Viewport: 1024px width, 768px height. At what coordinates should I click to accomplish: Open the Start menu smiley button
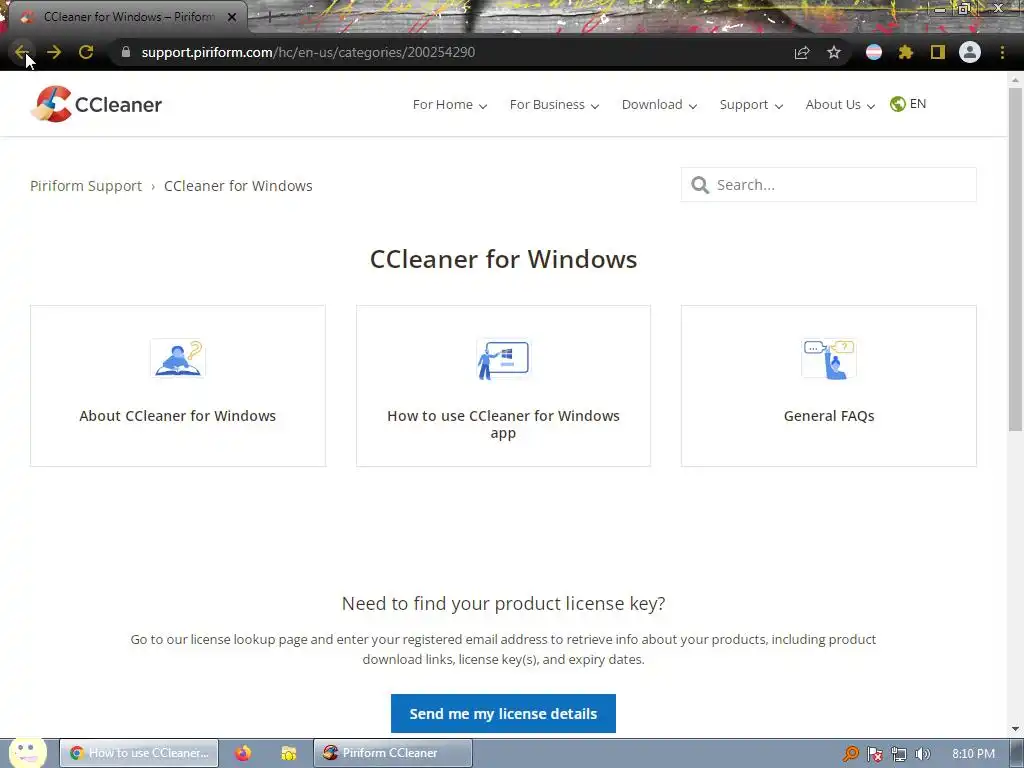(27, 752)
